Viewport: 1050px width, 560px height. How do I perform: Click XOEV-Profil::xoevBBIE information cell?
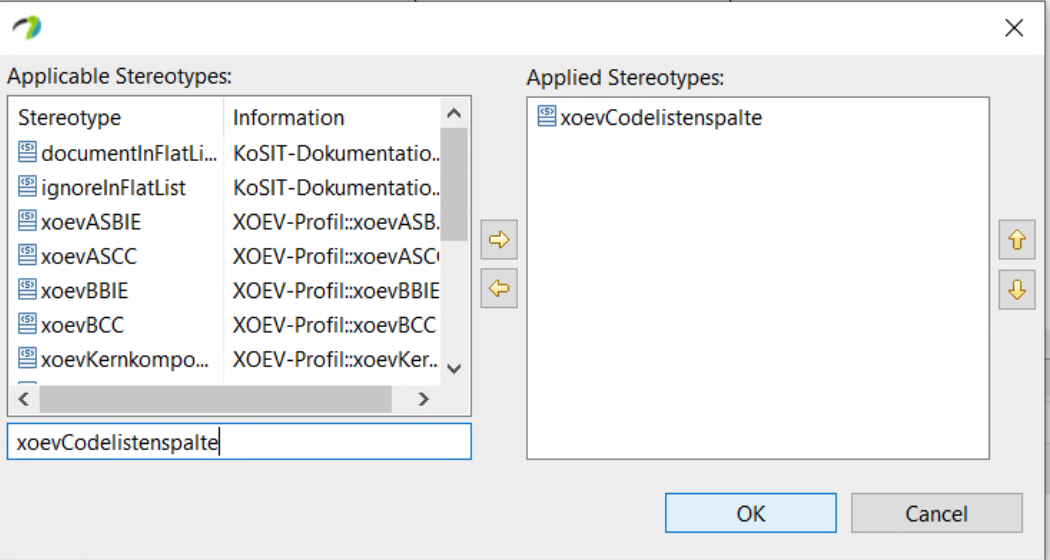[x=336, y=291]
